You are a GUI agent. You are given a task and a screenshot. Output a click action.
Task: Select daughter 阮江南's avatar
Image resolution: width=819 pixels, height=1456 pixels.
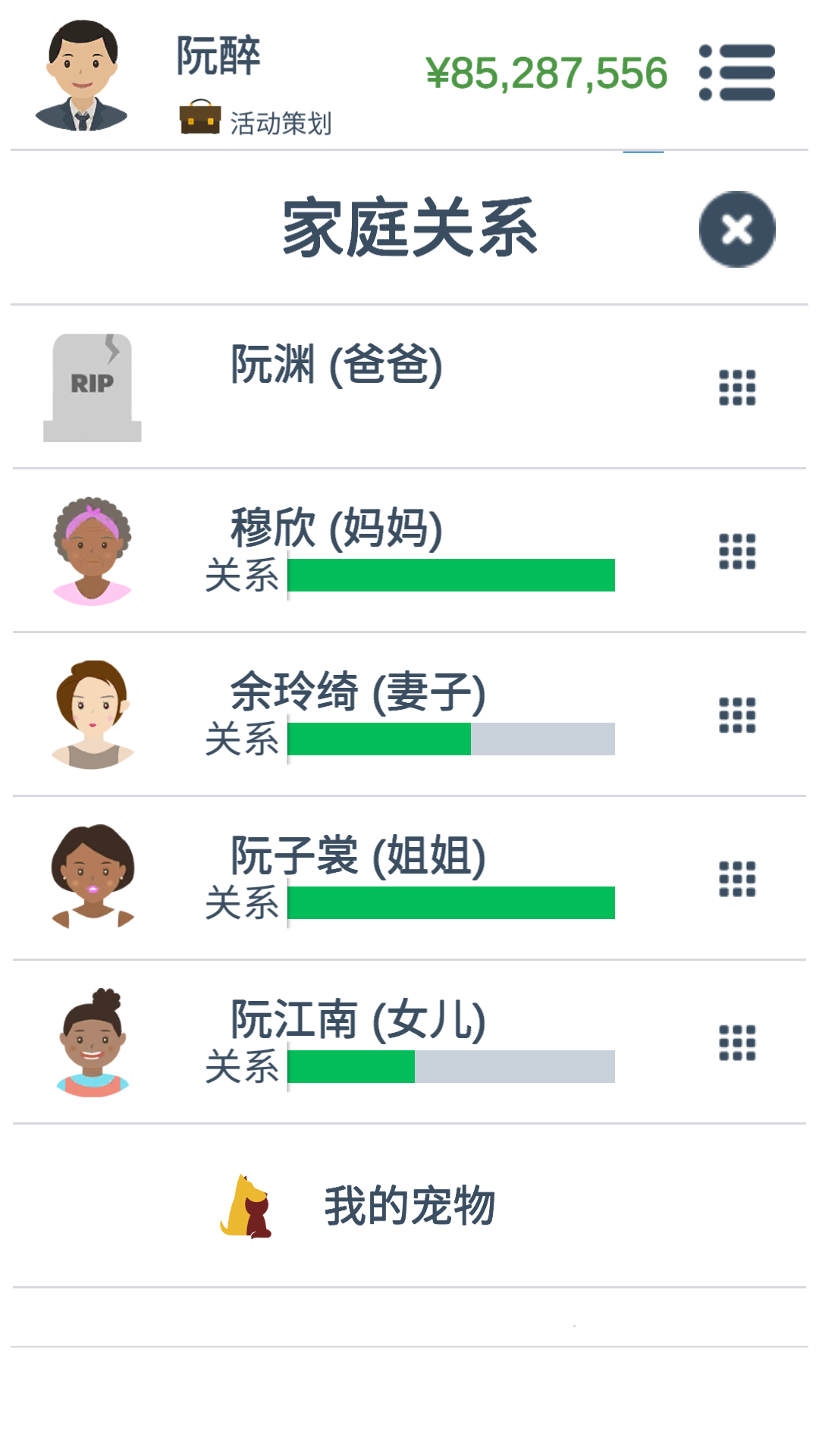93,1043
